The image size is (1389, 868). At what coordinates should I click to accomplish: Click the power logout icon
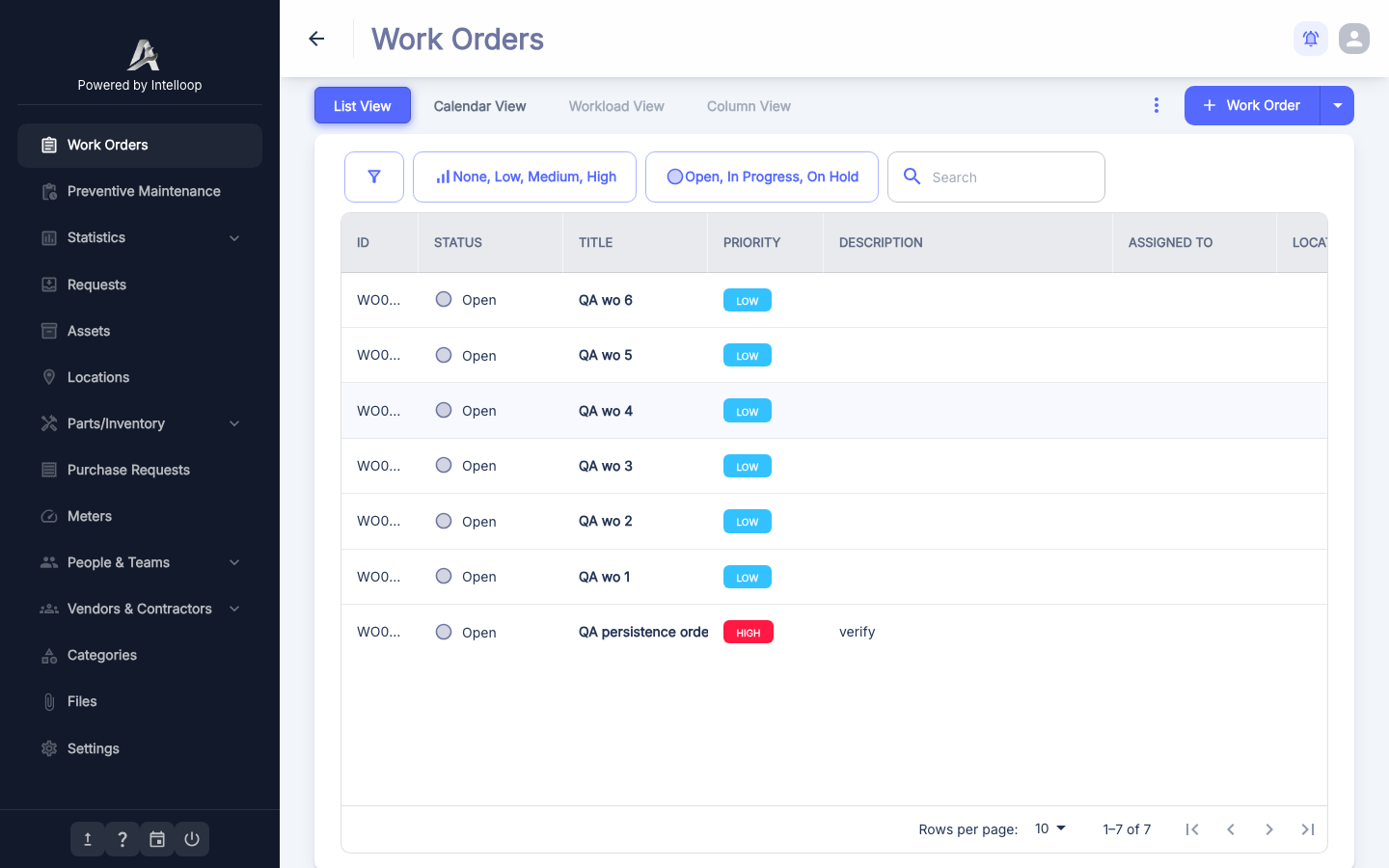[192, 839]
